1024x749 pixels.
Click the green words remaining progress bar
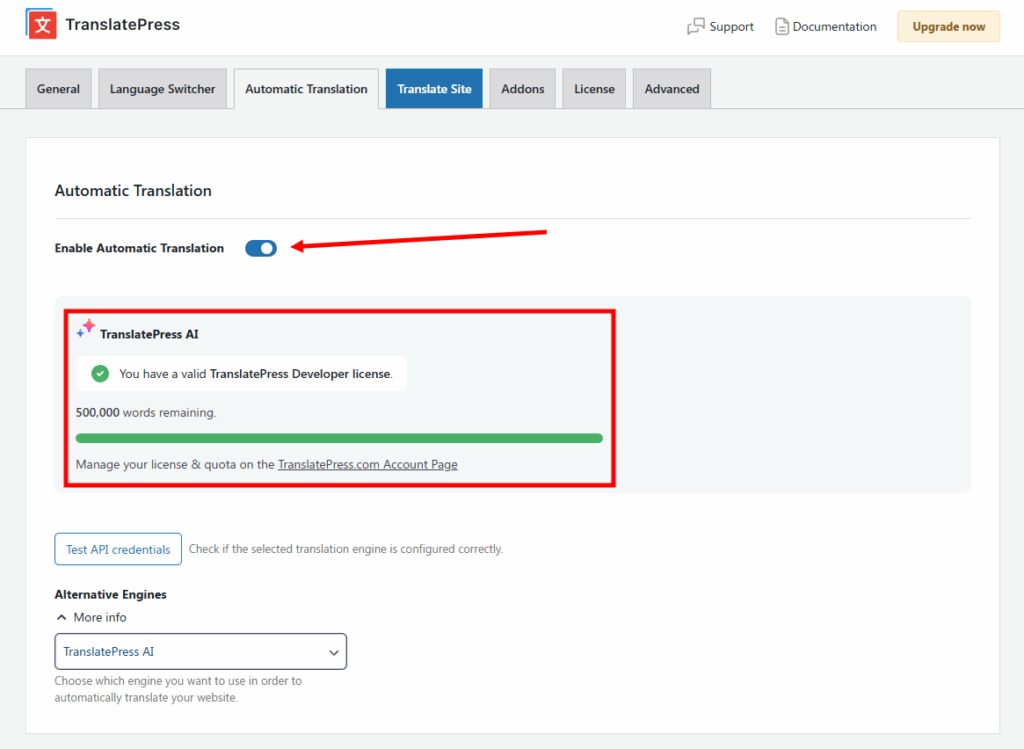point(339,438)
